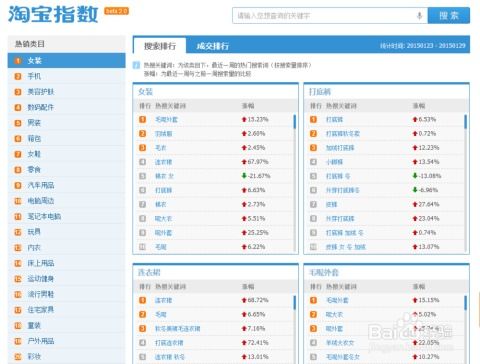
Task: Open 运动健身 category in sidebar
Action: (x=67, y=279)
